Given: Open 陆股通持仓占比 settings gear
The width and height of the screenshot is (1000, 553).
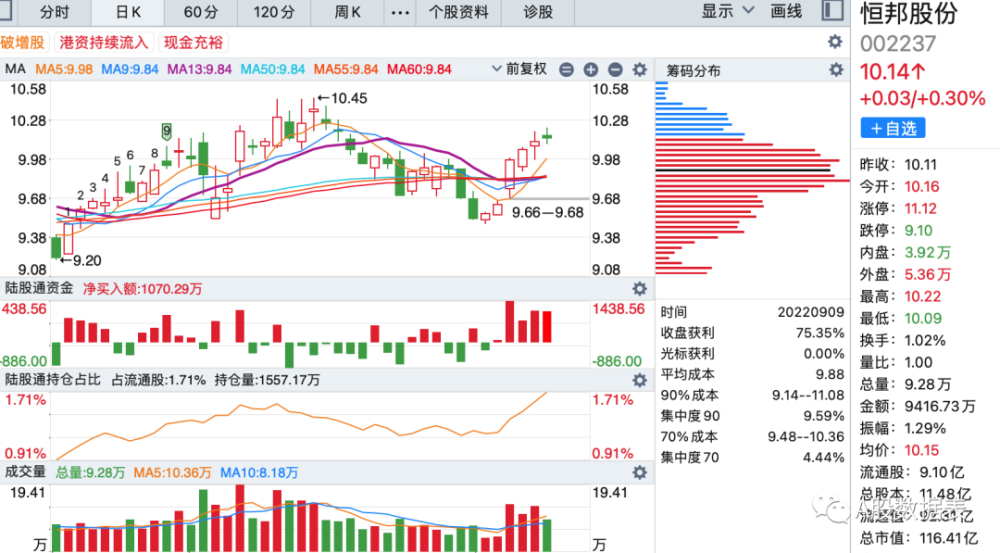Looking at the screenshot, I should pyautogui.click(x=640, y=381).
